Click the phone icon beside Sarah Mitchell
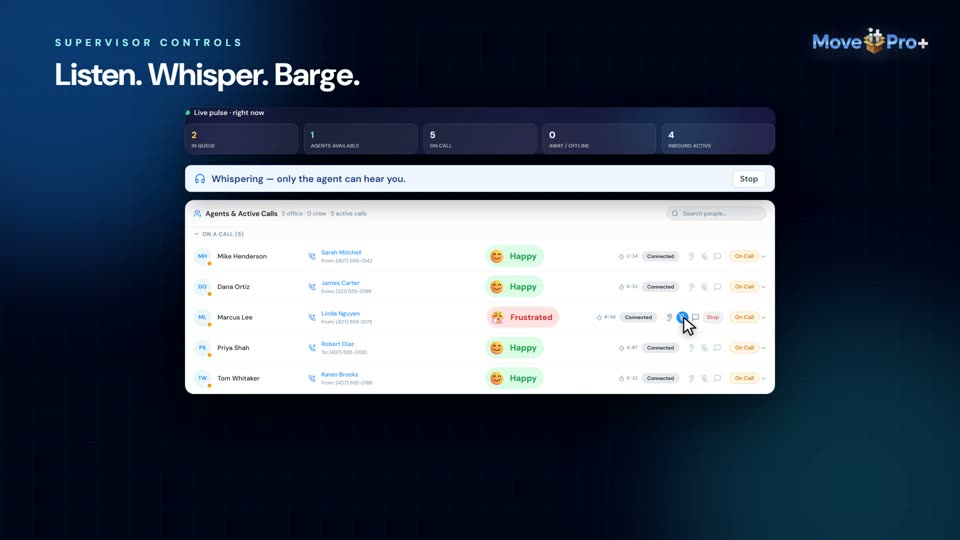960x540 pixels. coord(312,257)
